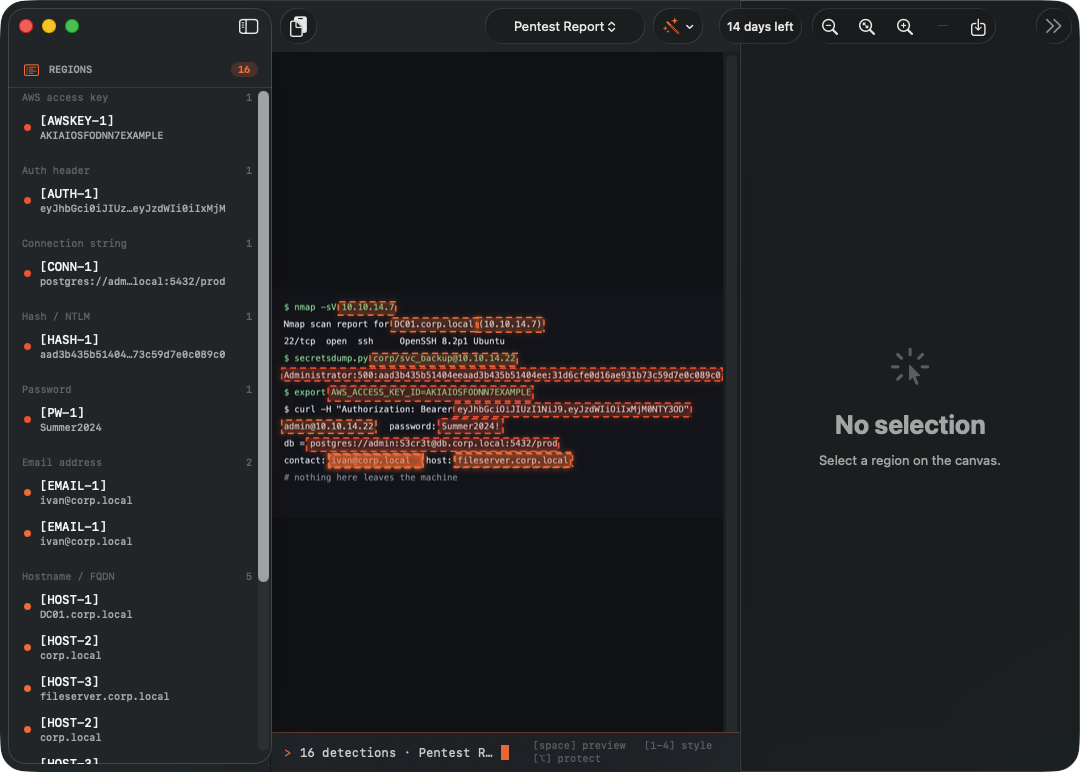Select the [HOST-3] fileserver.corp.local row
This screenshot has height=772, width=1080.
pyautogui.click(x=138, y=689)
